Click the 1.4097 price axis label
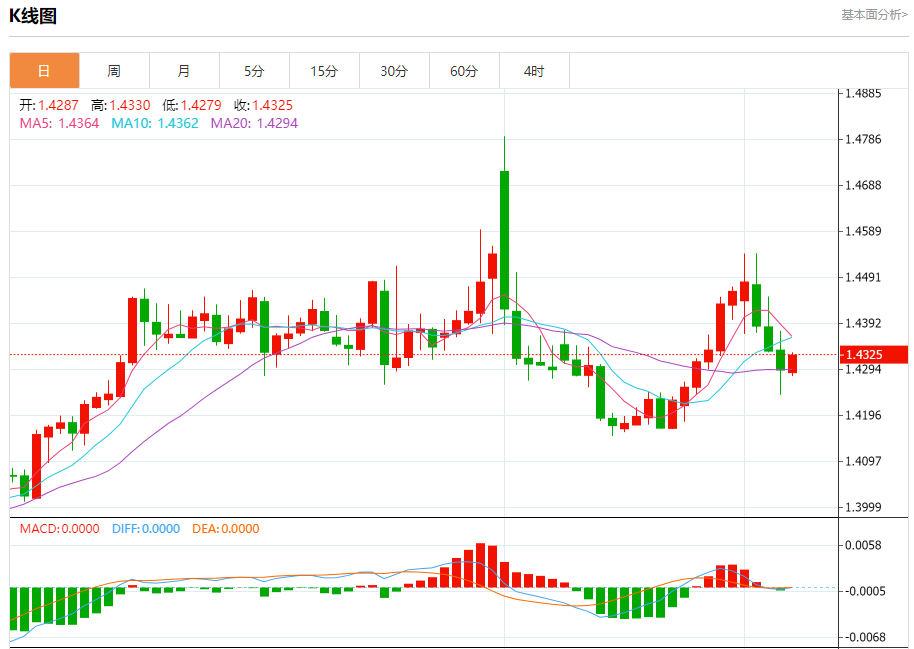 coord(863,461)
